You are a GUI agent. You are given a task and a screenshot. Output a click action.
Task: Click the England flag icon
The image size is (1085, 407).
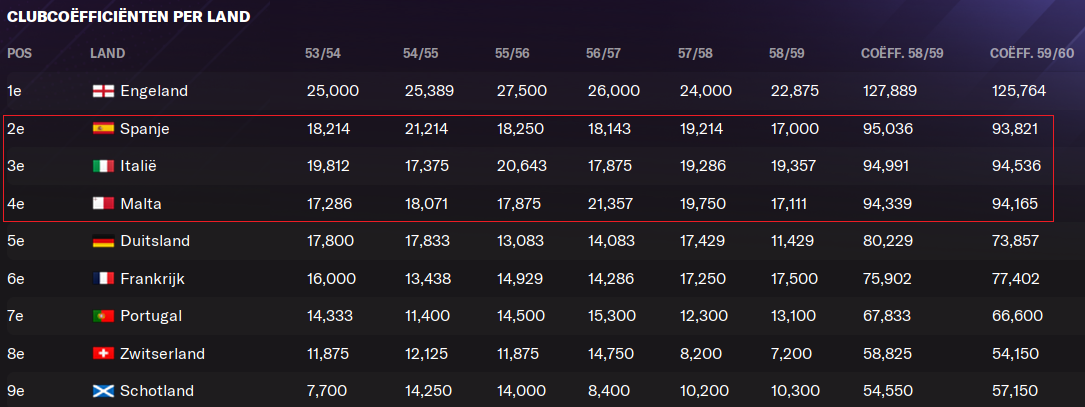click(x=103, y=91)
